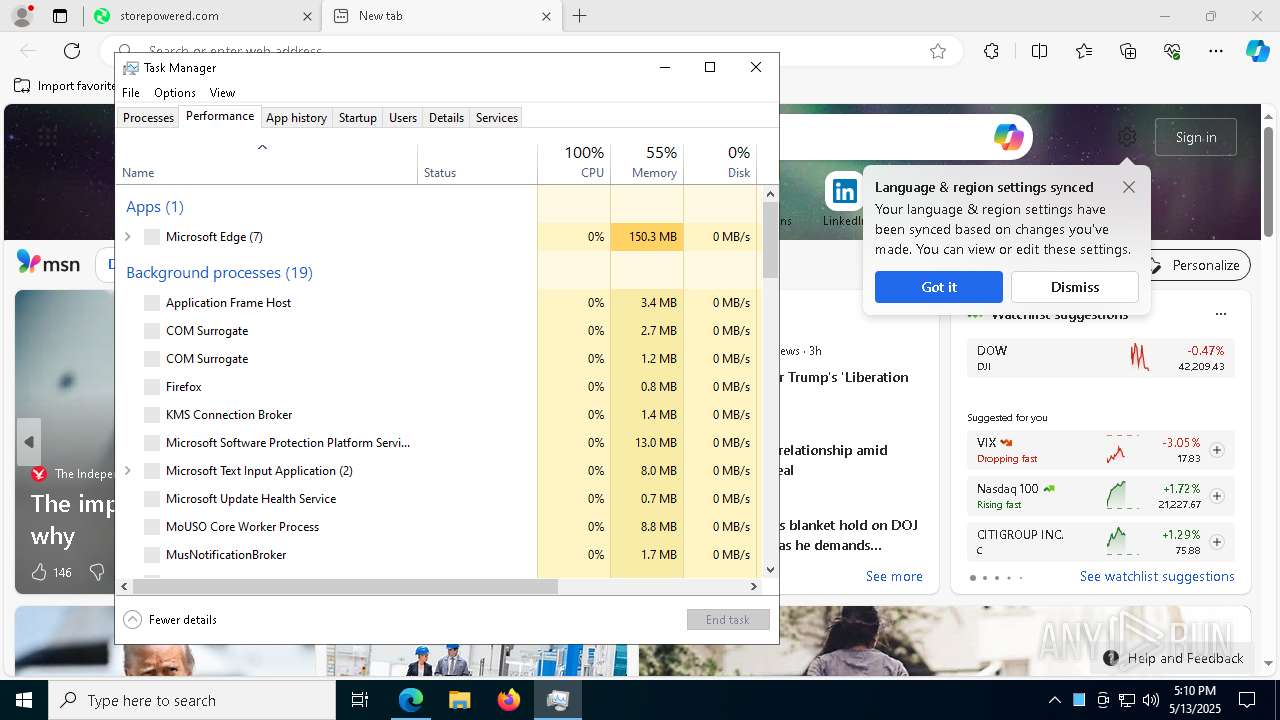Switch to the App history tab
Viewport: 1280px width, 720px height.
tap(296, 118)
